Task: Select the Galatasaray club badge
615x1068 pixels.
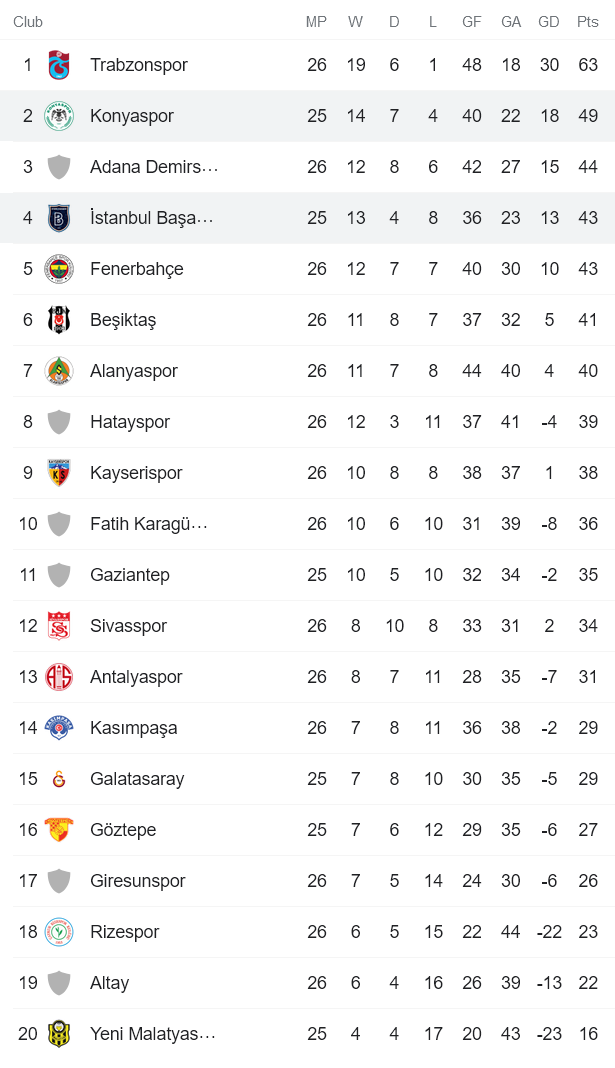Action: 60,779
